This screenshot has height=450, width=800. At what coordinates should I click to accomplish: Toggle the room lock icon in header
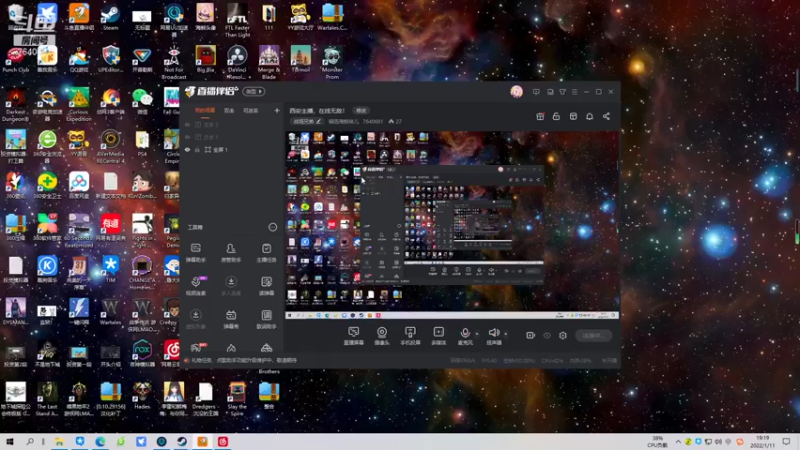[x=556, y=116]
